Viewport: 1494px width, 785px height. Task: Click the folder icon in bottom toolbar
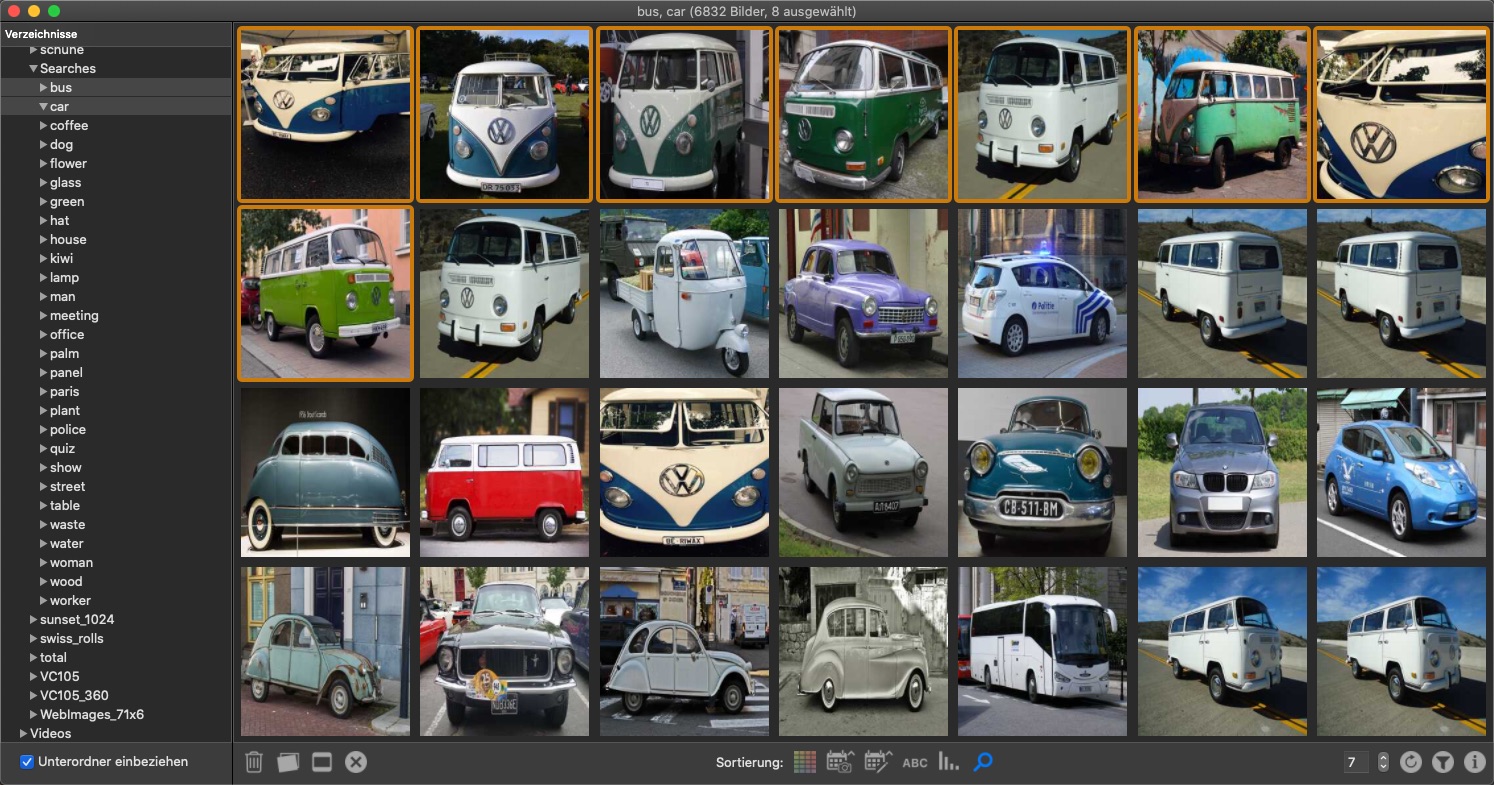[288, 762]
